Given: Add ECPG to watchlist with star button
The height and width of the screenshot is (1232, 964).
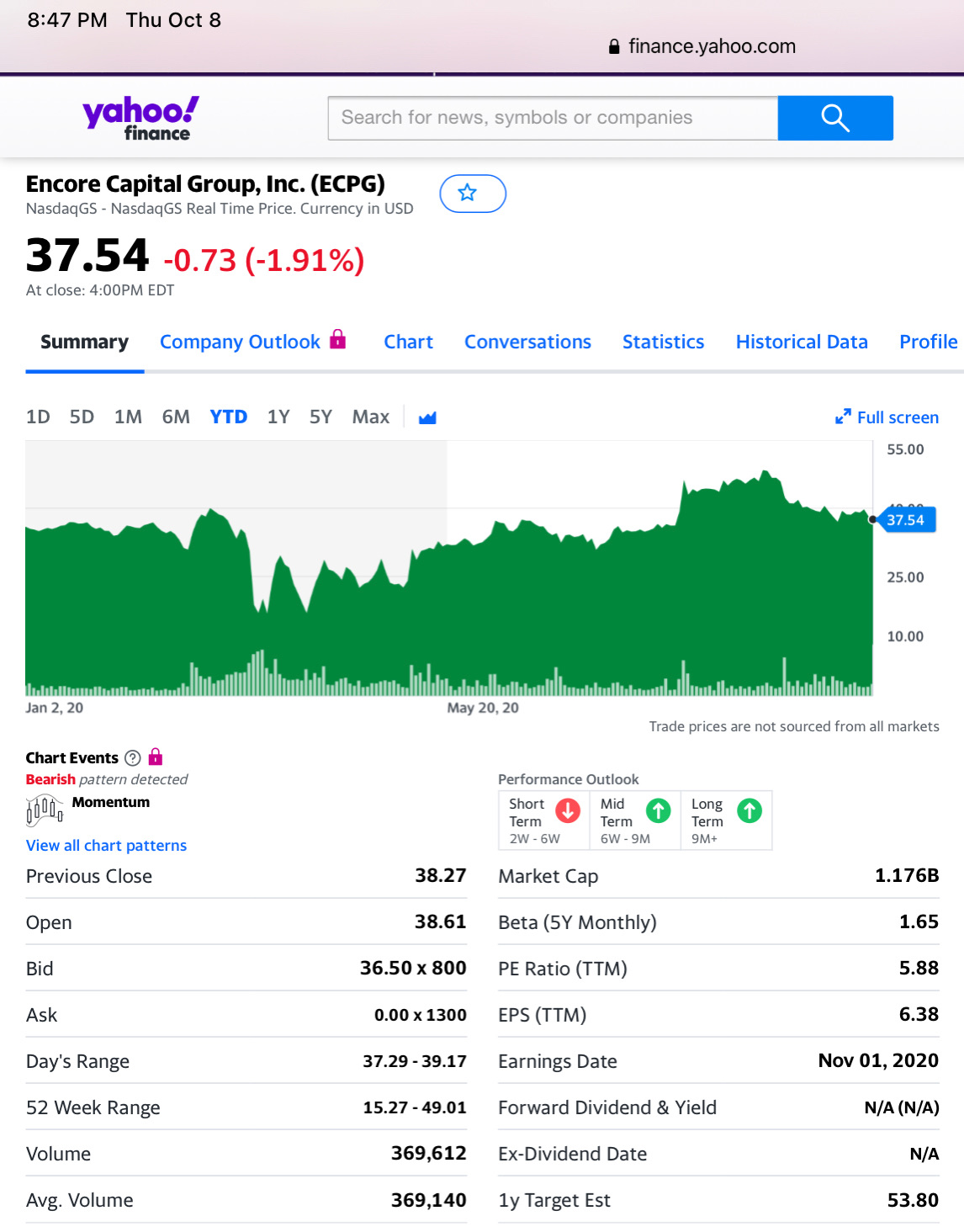Looking at the screenshot, I should pyautogui.click(x=472, y=194).
